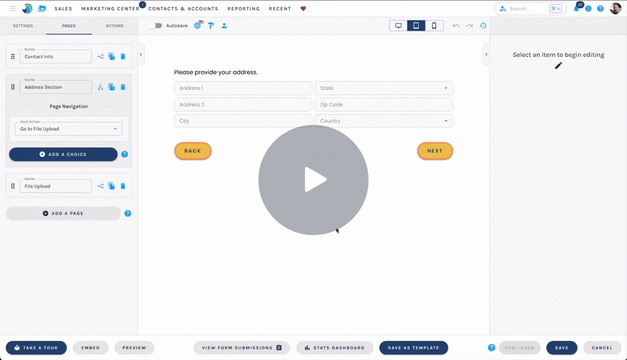The height and width of the screenshot is (360, 627).
Task: Open View Form Submissions
Action: (x=242, y=348)
